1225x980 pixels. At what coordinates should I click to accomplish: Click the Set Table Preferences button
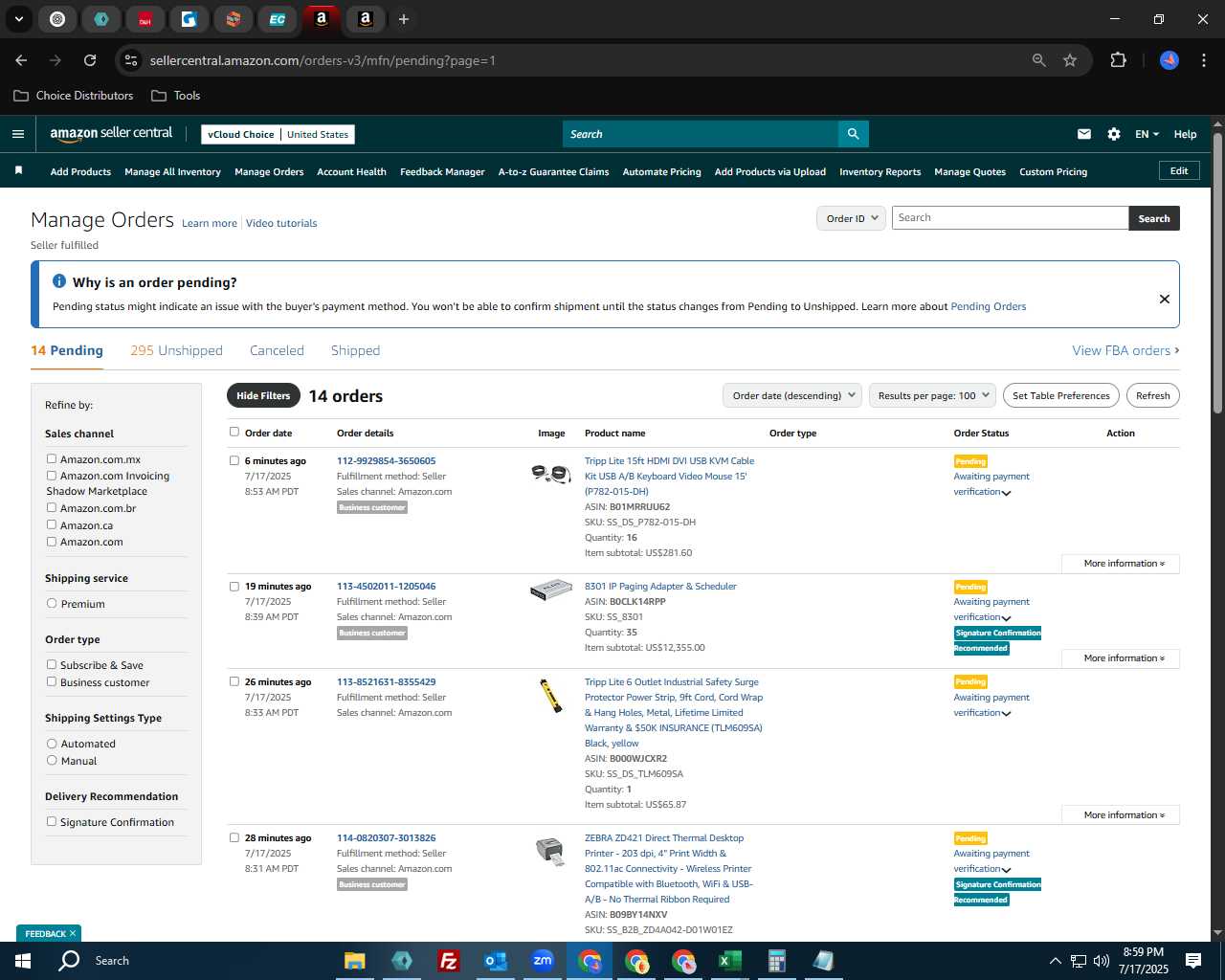point(1060,395)
